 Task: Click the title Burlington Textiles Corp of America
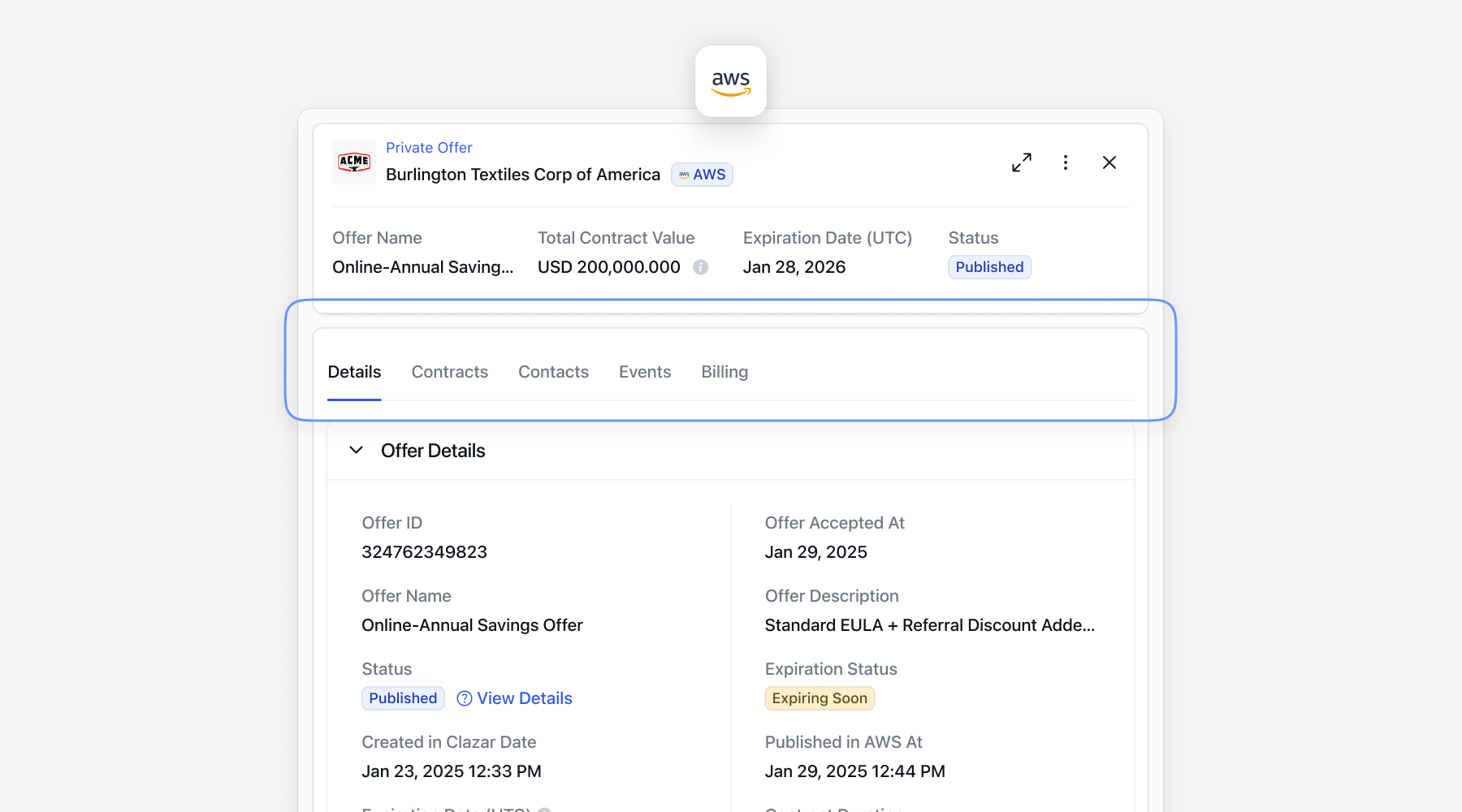point(523,175)
